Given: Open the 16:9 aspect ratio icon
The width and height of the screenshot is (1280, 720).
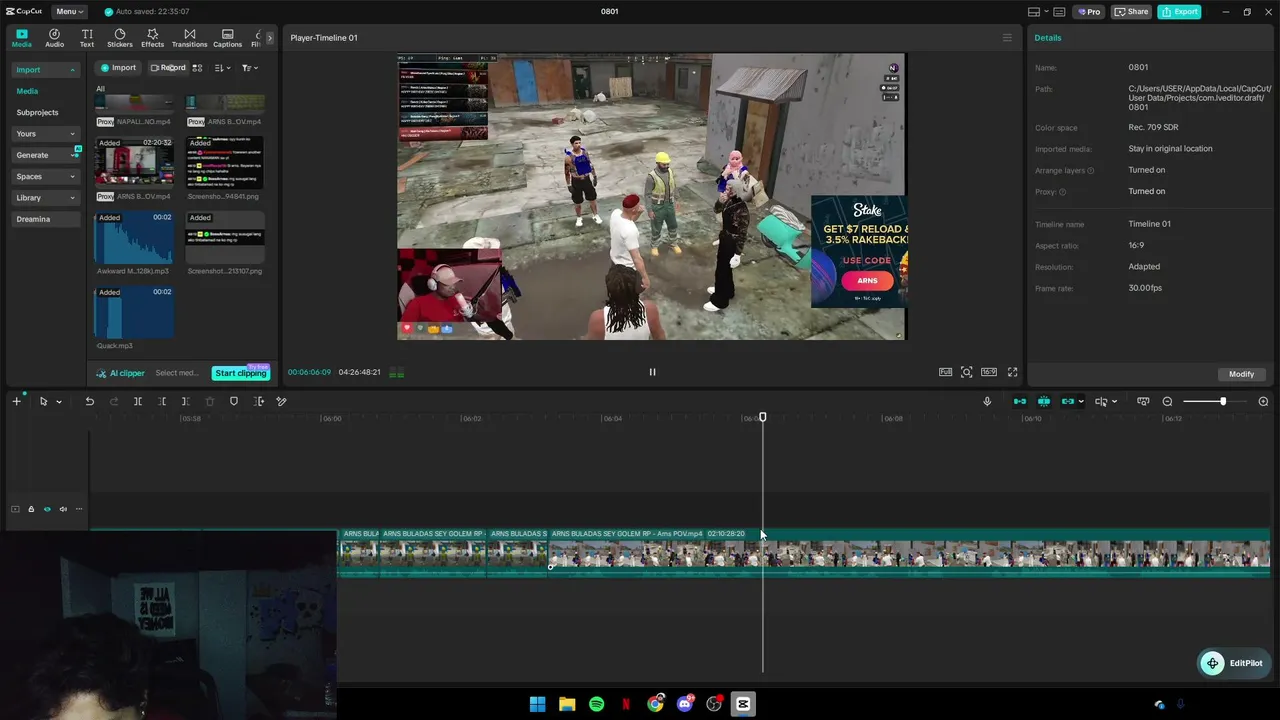Looking at the screenshot, I should point(989,372).
